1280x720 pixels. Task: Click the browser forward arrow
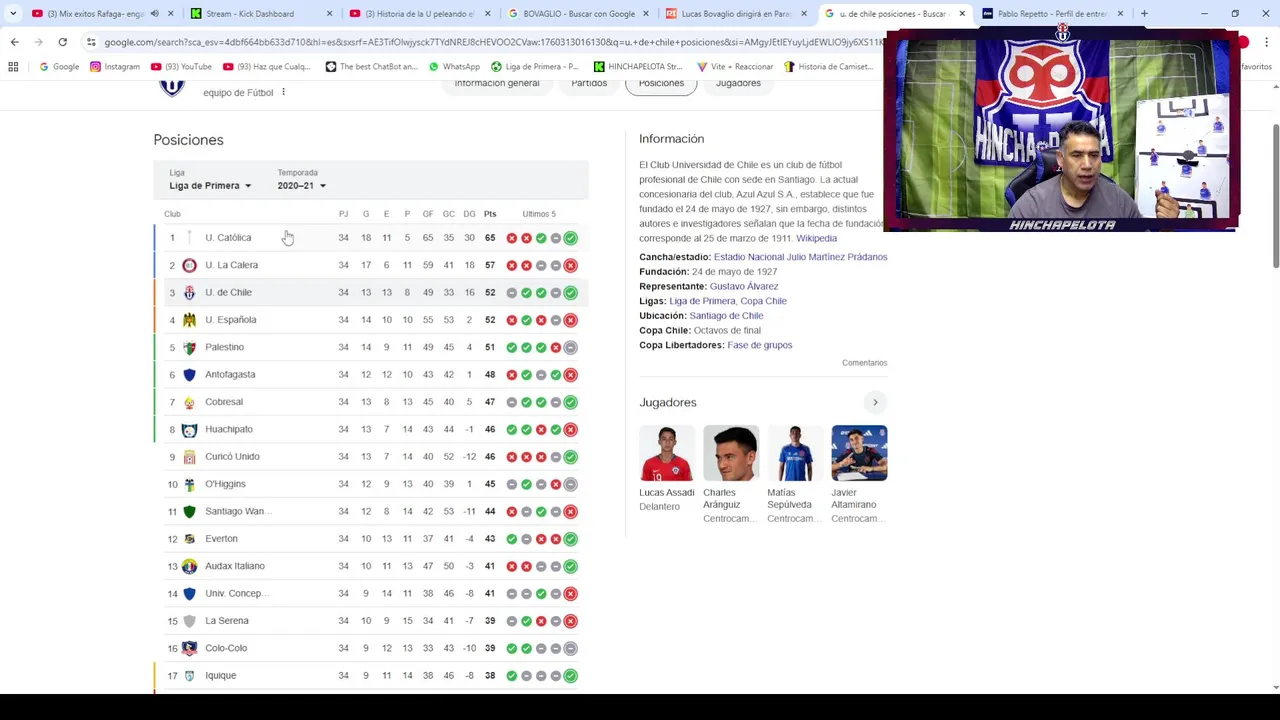pos(38,42)
